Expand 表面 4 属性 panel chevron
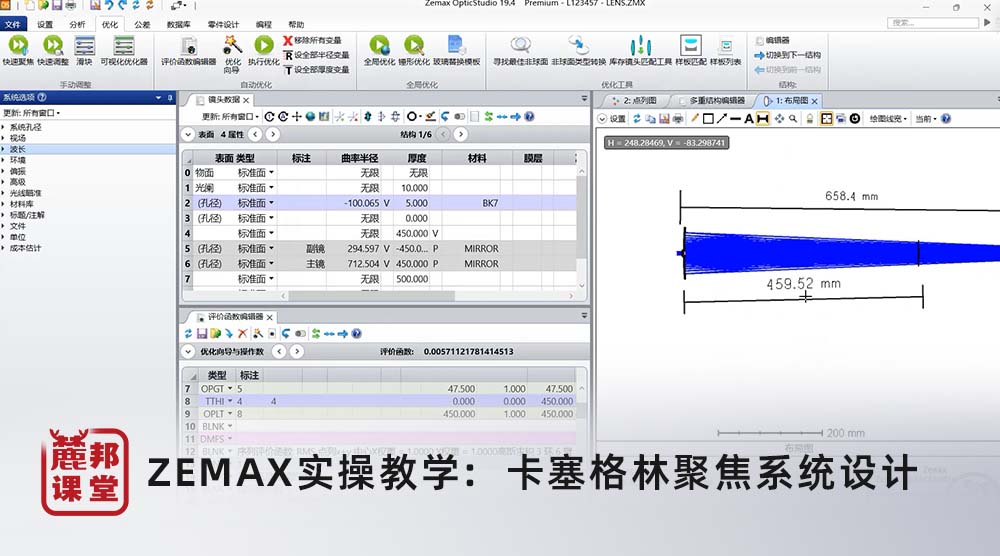1000x556 pixels. click(188, 135)
